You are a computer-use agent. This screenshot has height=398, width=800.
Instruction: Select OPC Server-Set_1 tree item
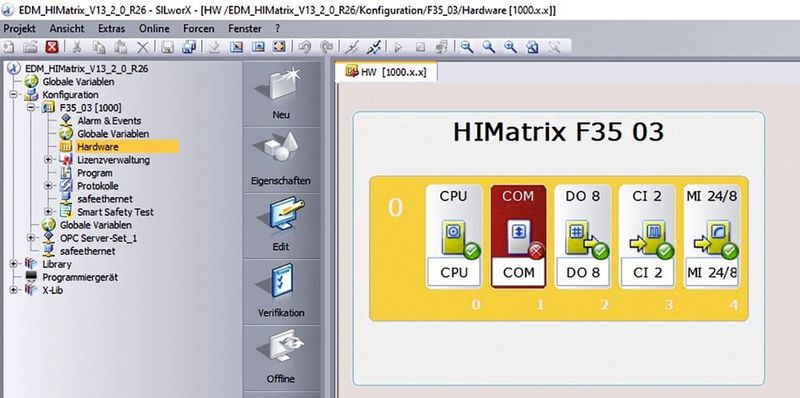point(98,238)
